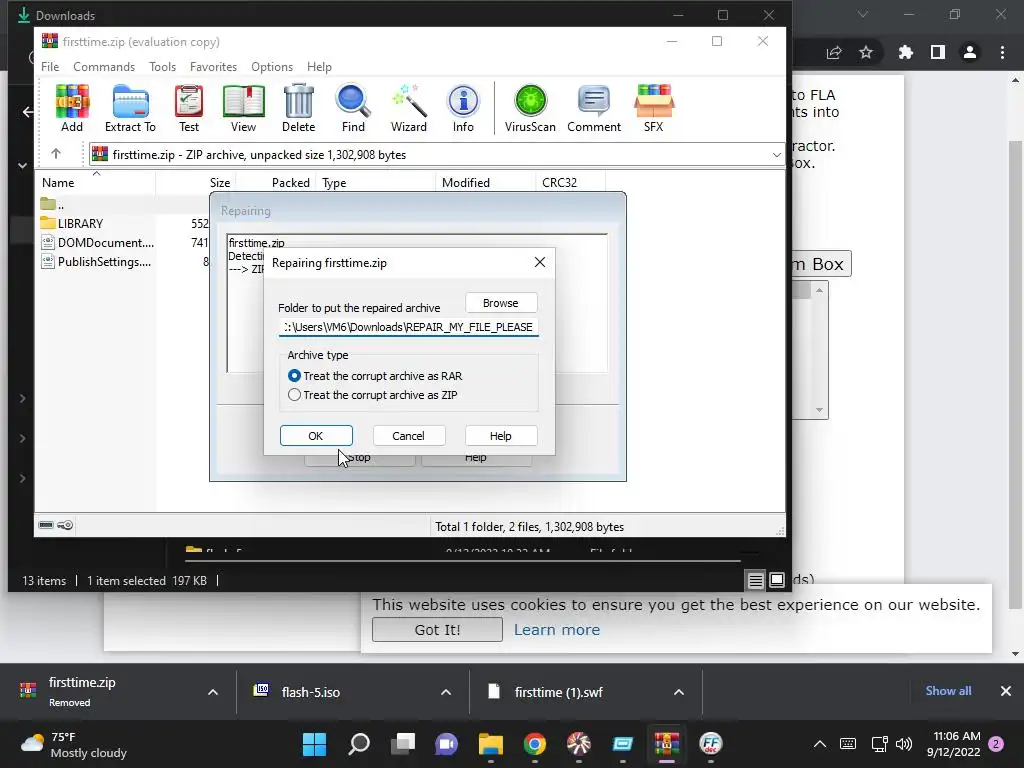Open taskbar Search icon
Image resolution: width=1024 pixels, height=768 pixels.
pos(359,744)
